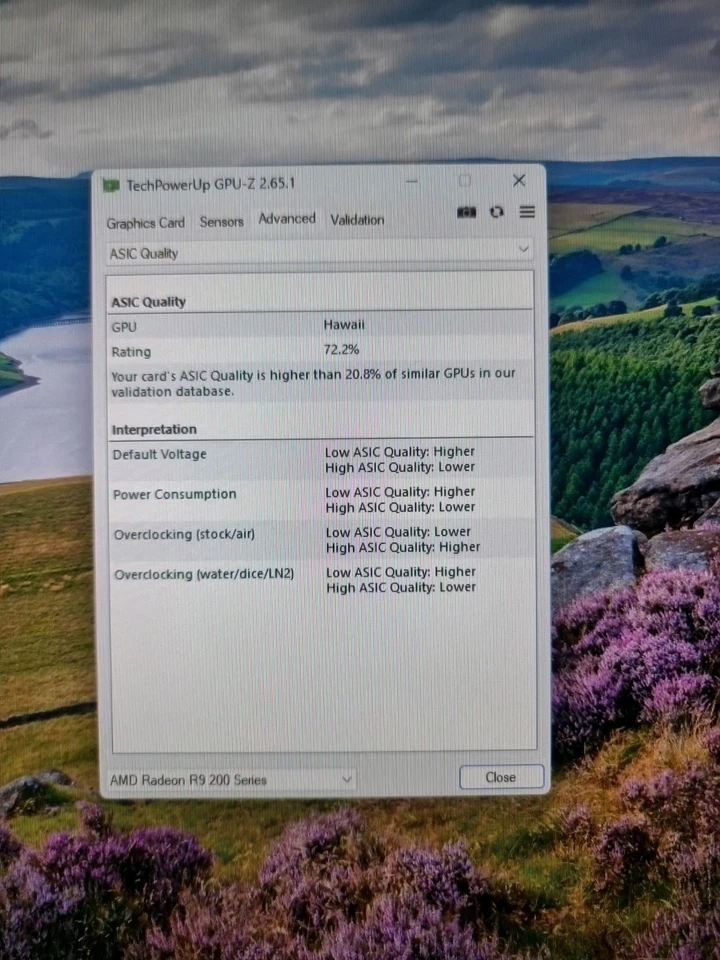Viewport: 720px width, 960px height.
Task: Select the Power Consumption row label
Action: click(x=174, y=494)
